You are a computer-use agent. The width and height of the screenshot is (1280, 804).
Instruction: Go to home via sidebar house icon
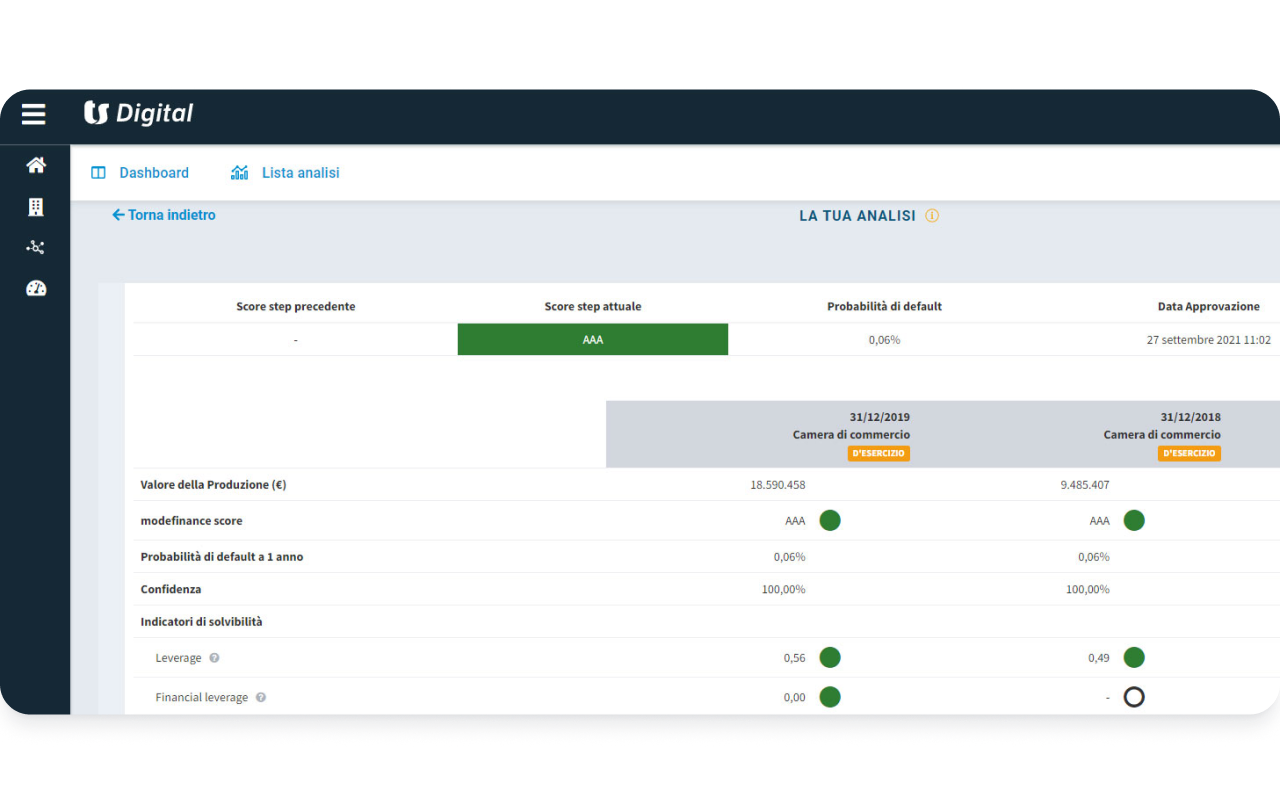tap(36, 165)
